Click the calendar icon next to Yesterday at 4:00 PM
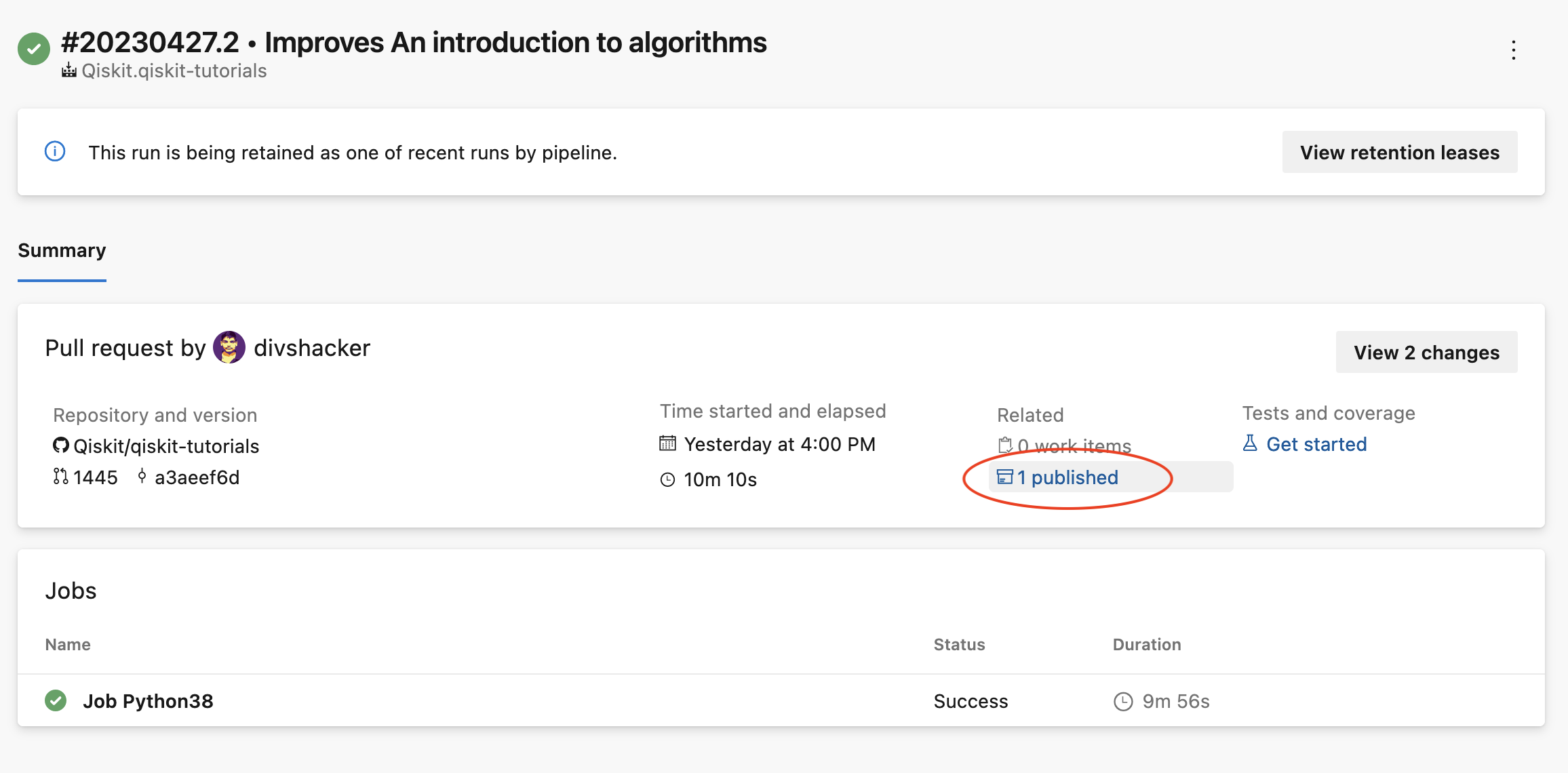The width and height of the screenshot is (1568, 773). point(668,443)
